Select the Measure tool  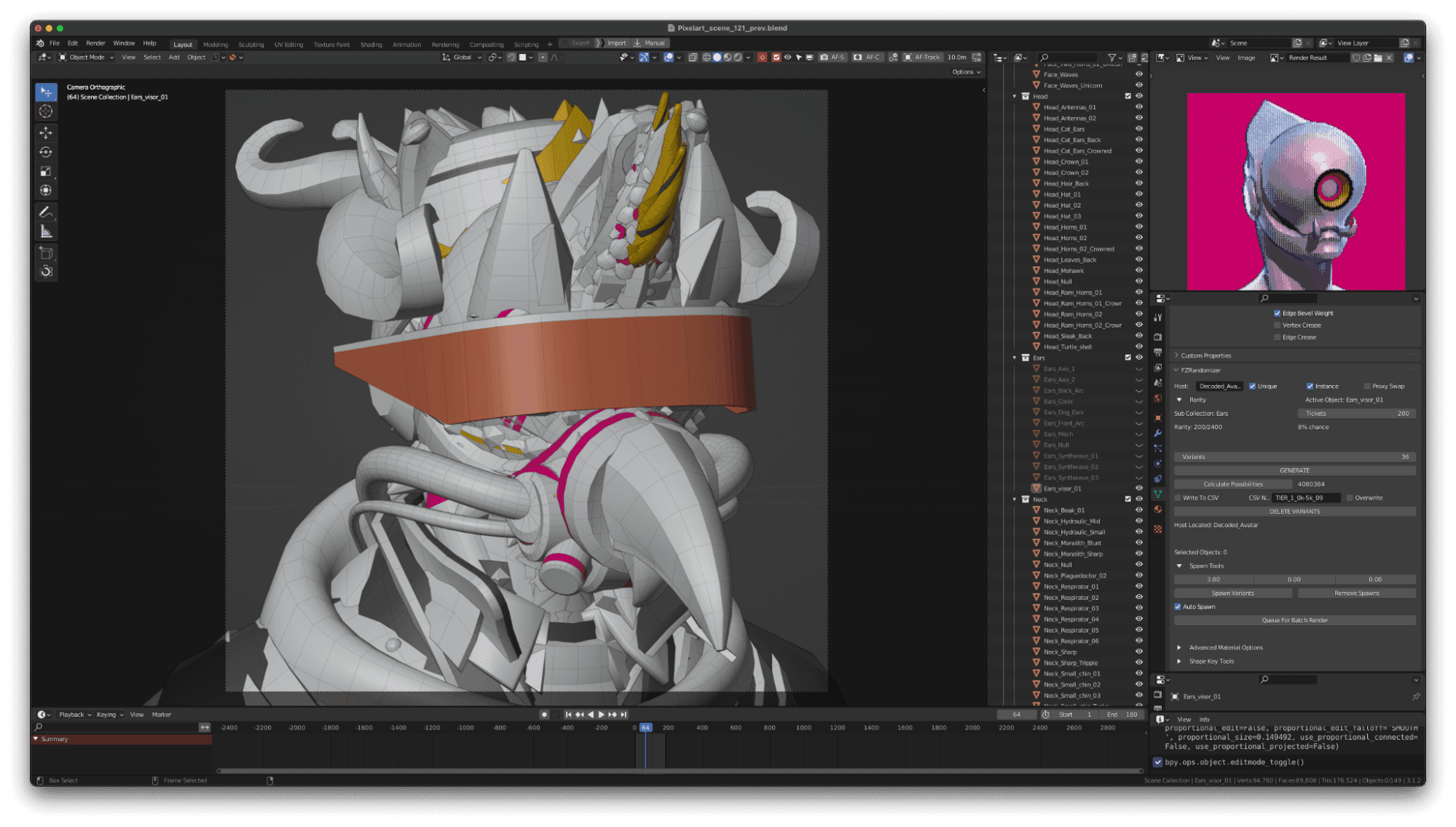(46, 232)
